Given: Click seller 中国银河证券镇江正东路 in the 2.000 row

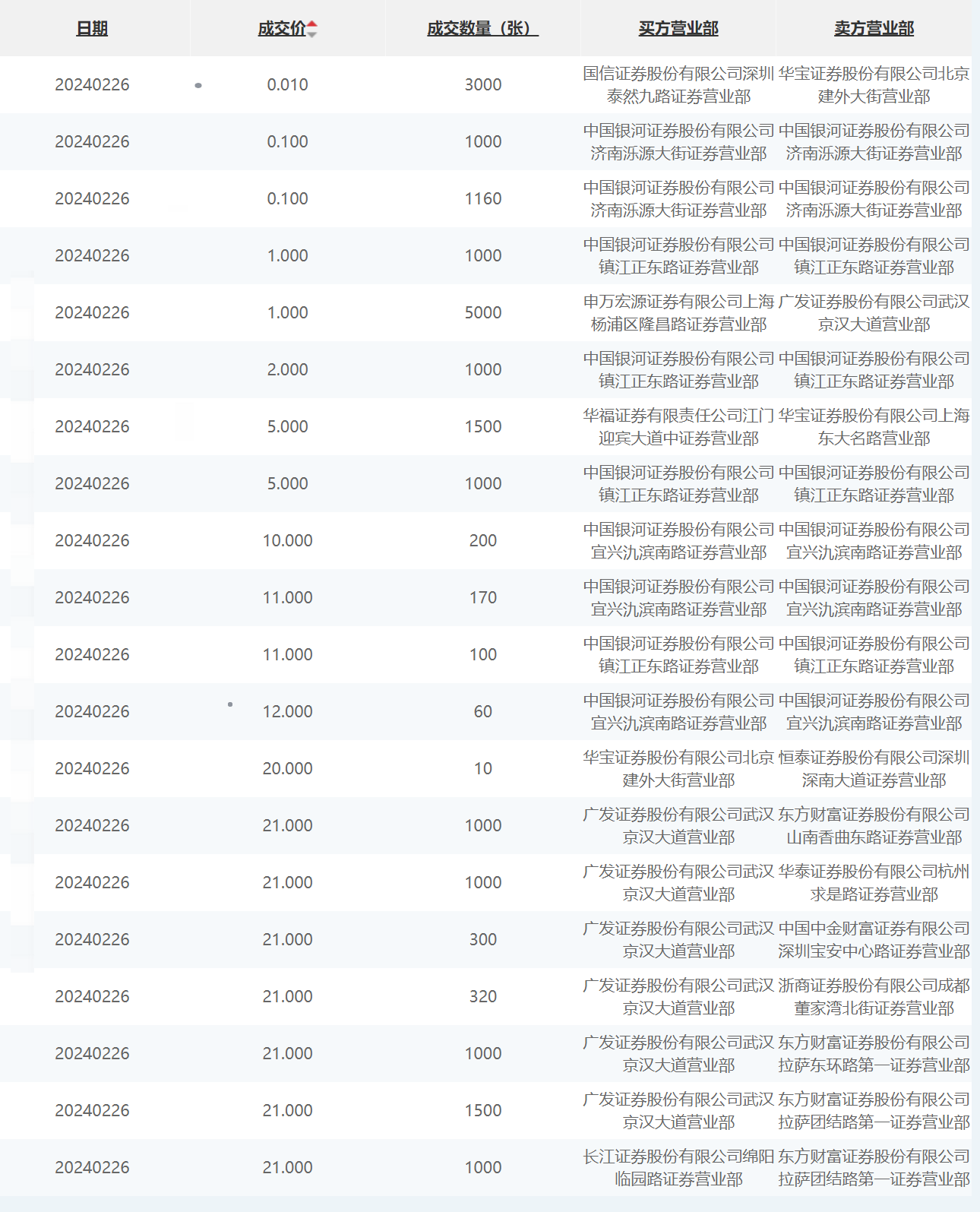Looking at the screenshot, I should tap(874, 370).
